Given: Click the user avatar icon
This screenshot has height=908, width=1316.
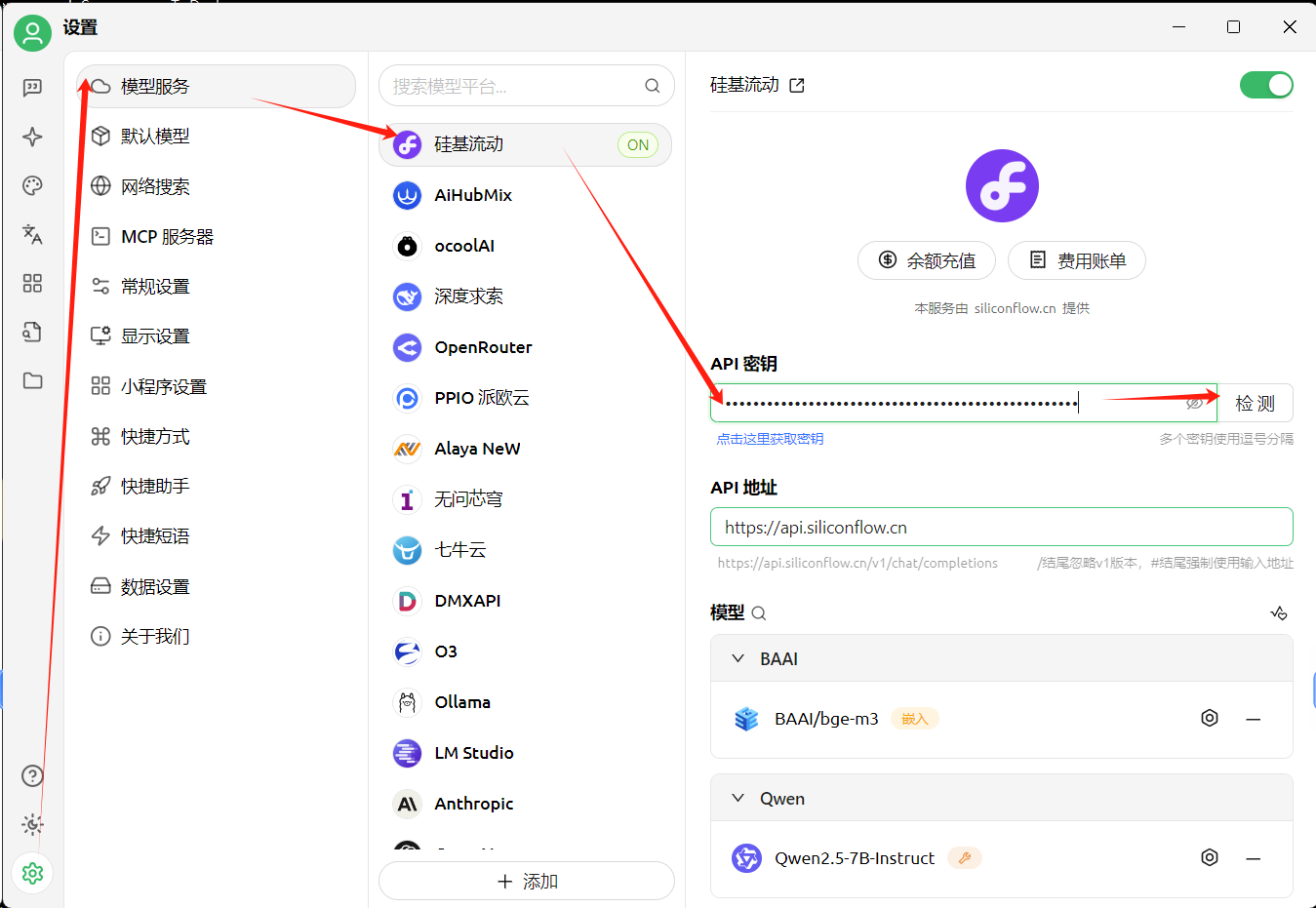Looking at the screenshot, I should tap(32, 32).
